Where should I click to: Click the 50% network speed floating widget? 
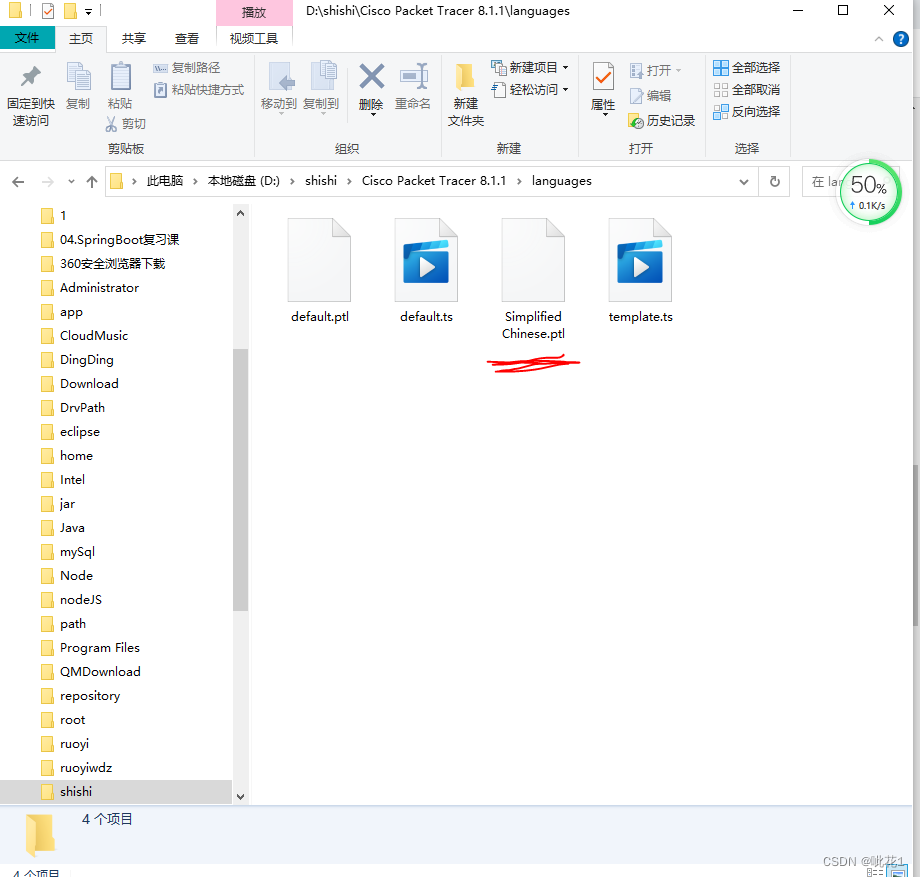click(x=869, y=192)
